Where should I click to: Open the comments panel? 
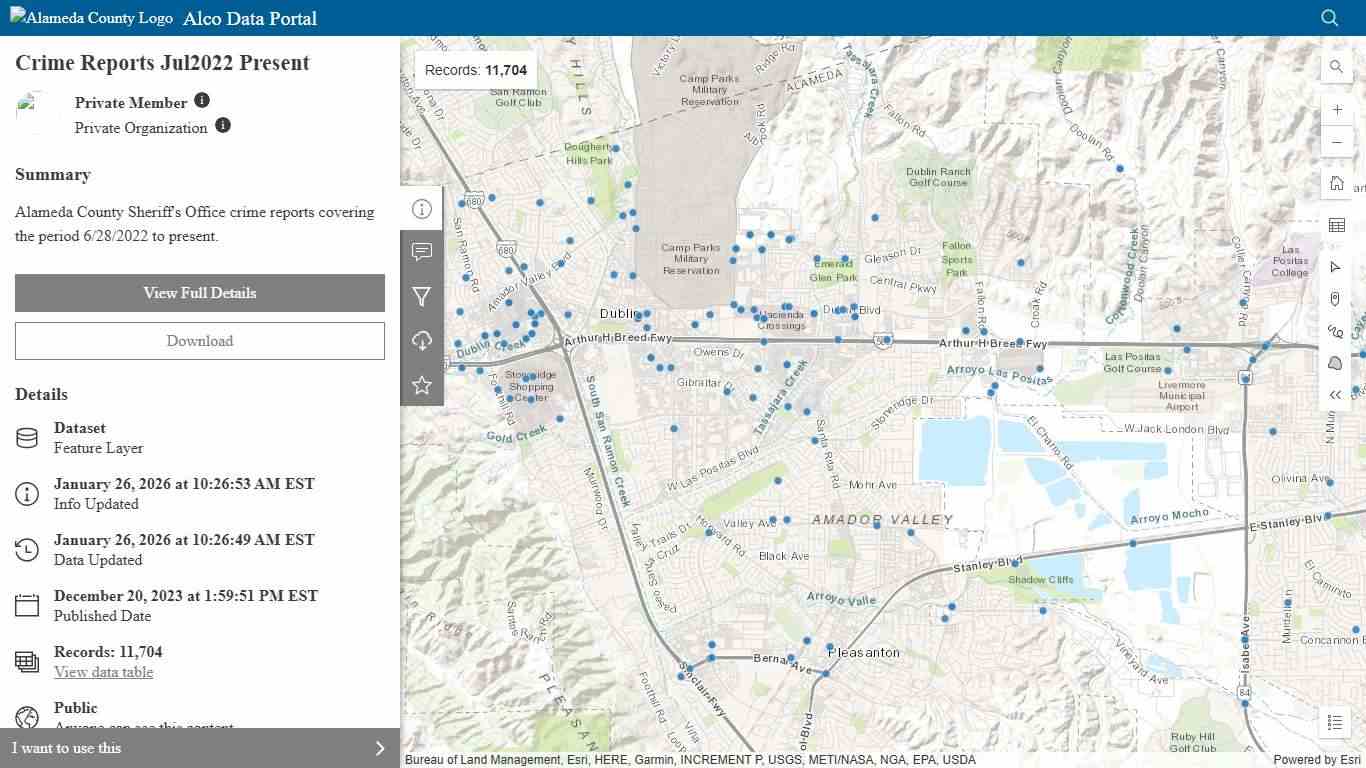point(421,252)
